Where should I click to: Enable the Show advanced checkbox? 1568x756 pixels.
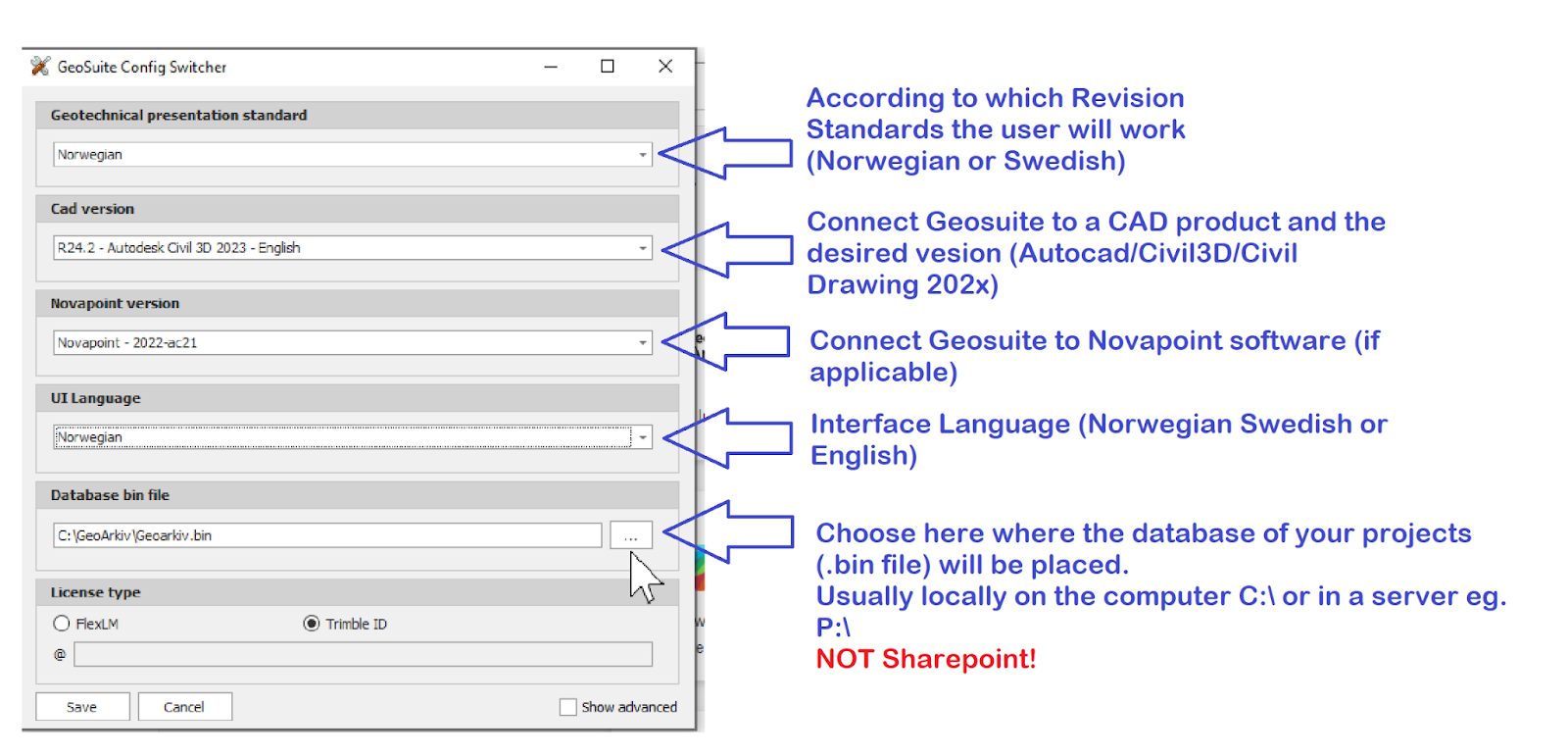pos(567,707)
